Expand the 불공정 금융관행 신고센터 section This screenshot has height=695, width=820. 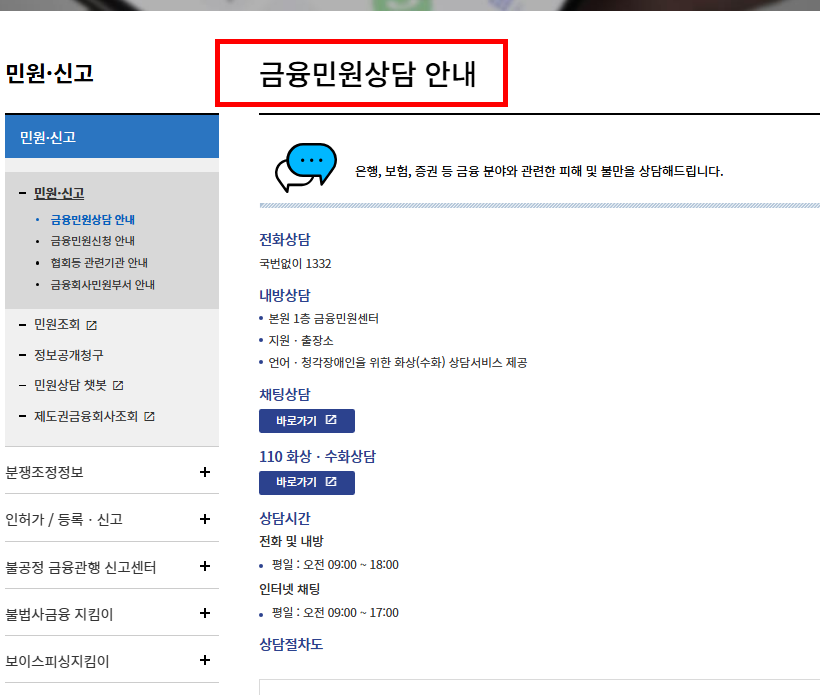[205, 566]
